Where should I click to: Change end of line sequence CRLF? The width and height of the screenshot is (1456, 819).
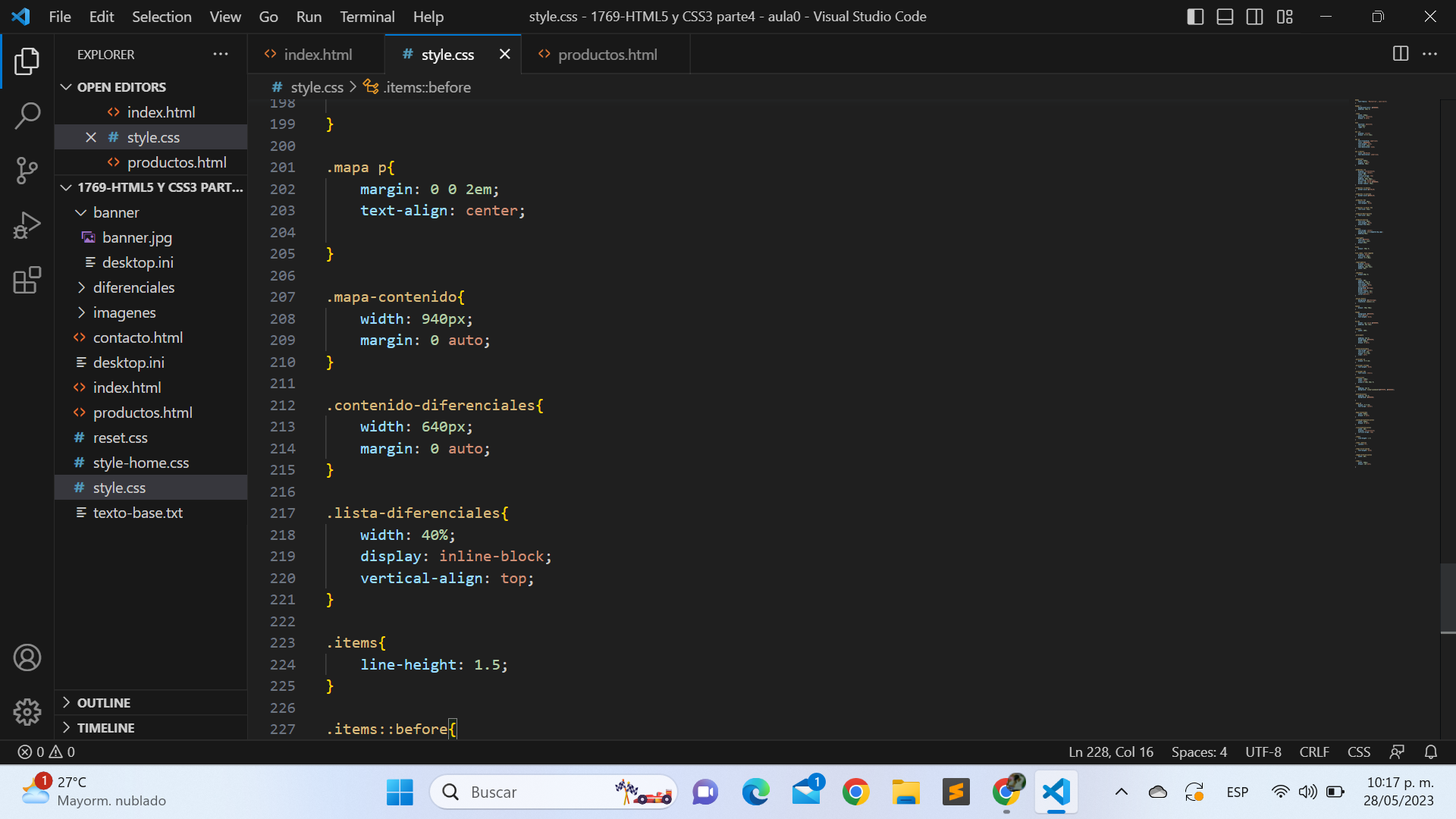click(x=1314, y=752)
